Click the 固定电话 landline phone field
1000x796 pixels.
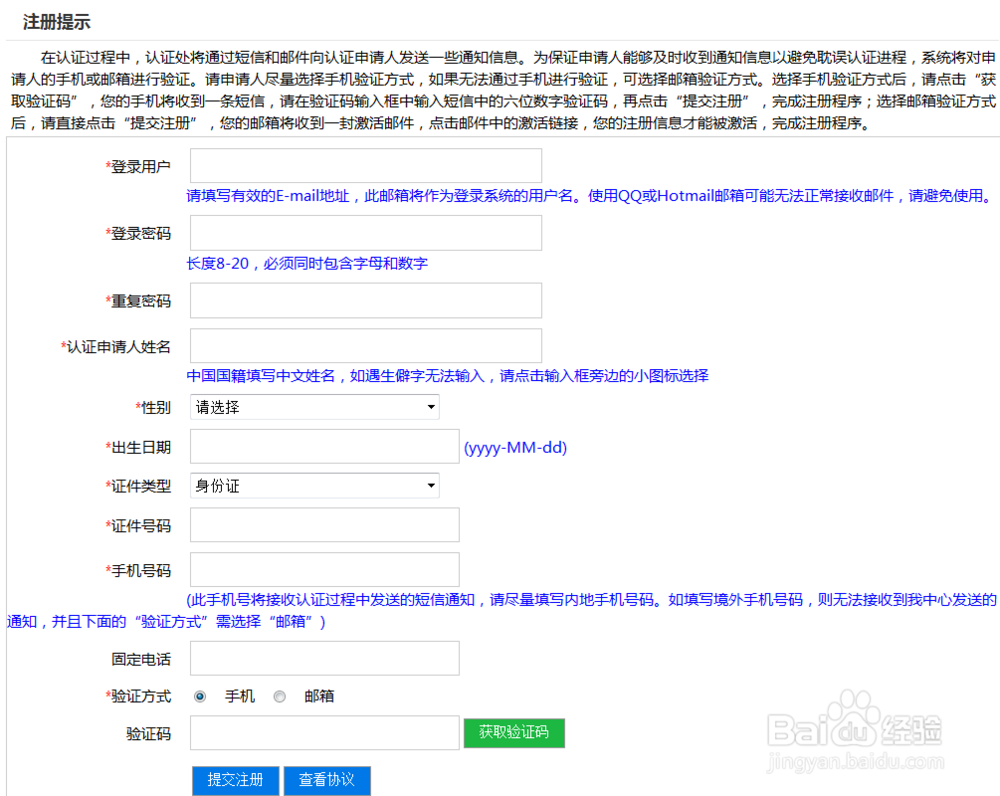click(x=324, y=658)
